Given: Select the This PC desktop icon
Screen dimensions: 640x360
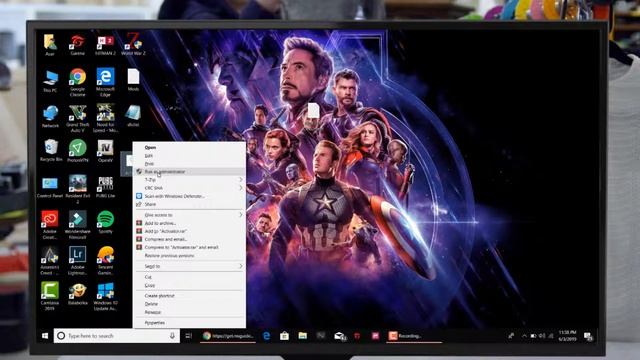Looking at the screenshot, I should coord(50,81).
